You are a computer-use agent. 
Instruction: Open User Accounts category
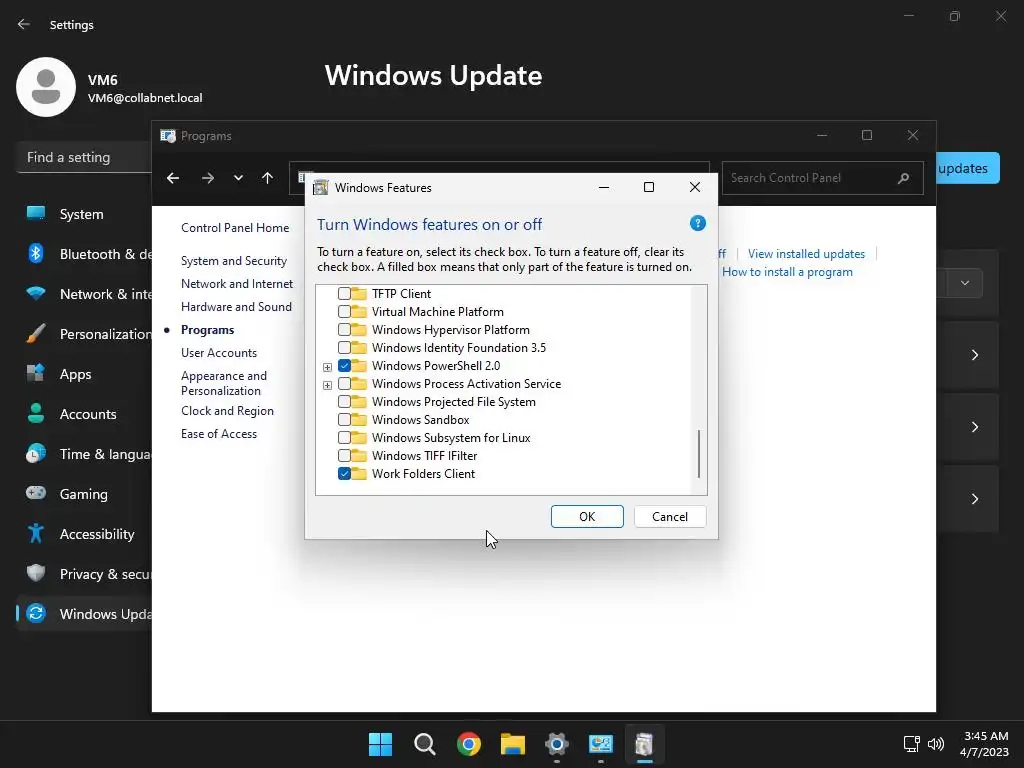point(219,353)
